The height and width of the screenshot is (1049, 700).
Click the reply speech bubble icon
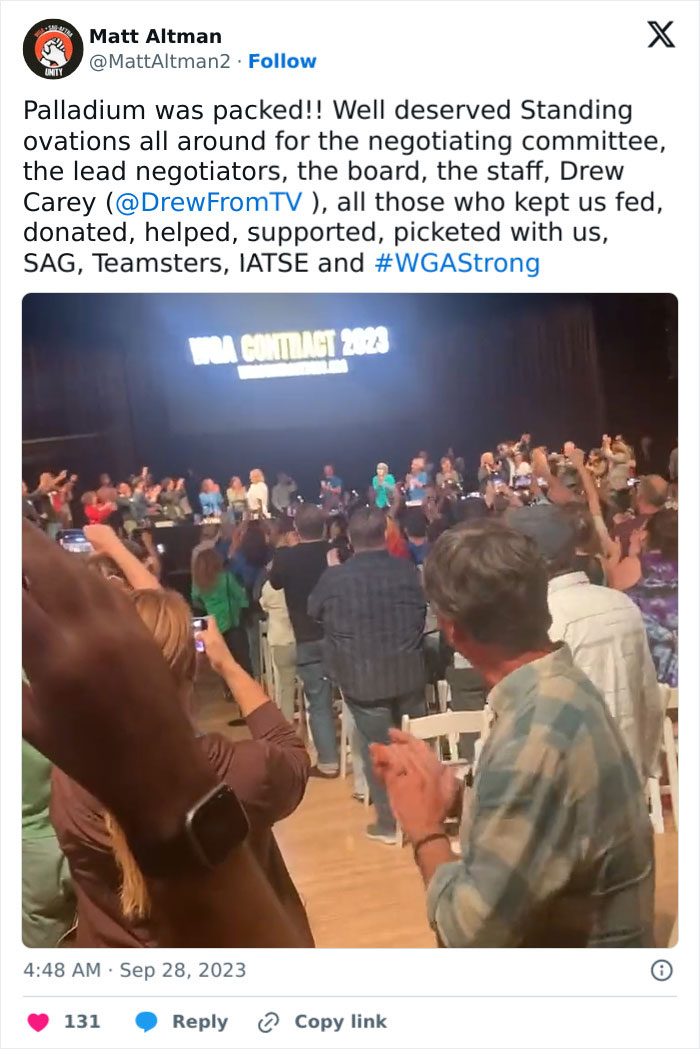pyautogui.click(x=146, y=1022)
